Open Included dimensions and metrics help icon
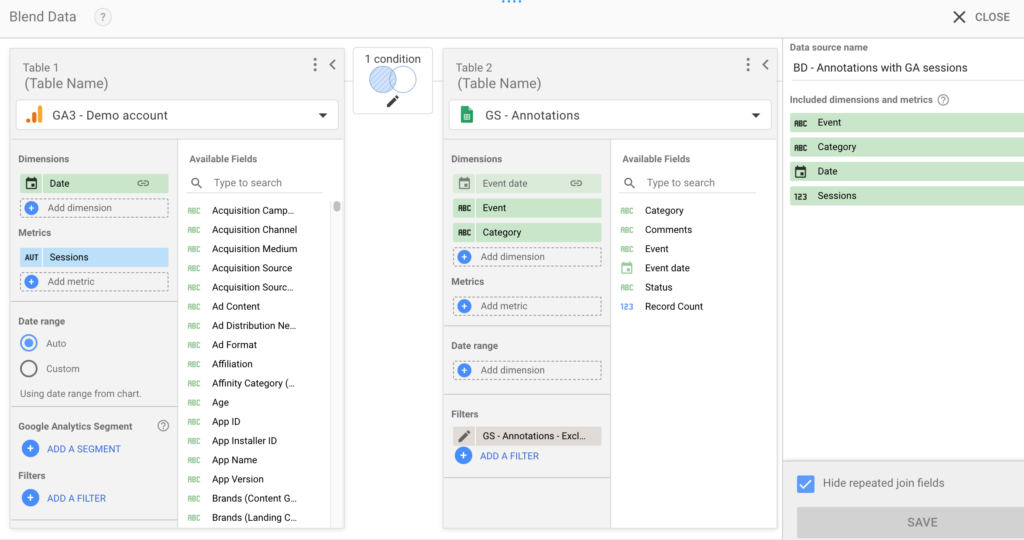 [943, 100]
